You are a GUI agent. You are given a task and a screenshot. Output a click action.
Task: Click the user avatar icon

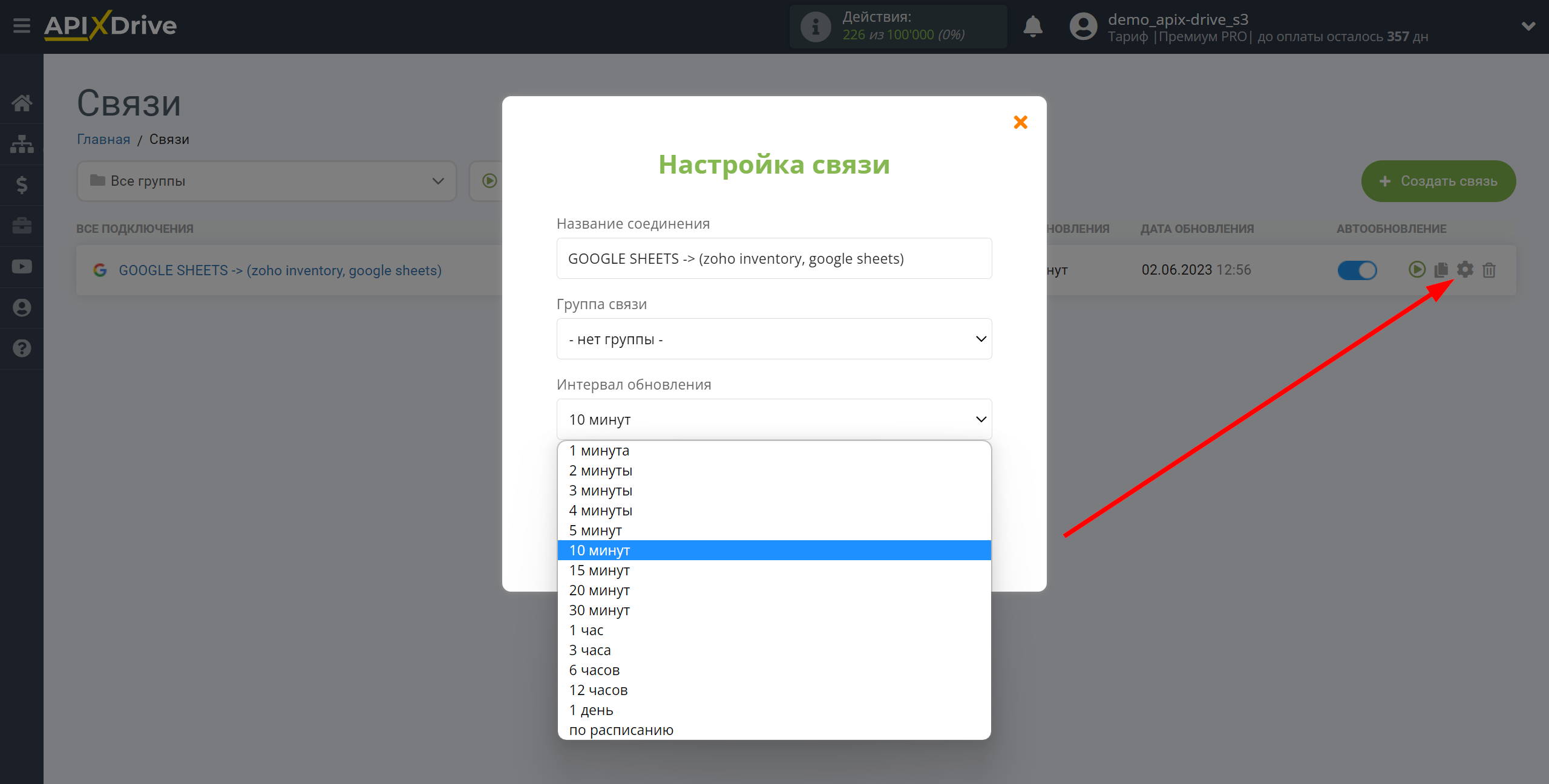click(1083, 27)
